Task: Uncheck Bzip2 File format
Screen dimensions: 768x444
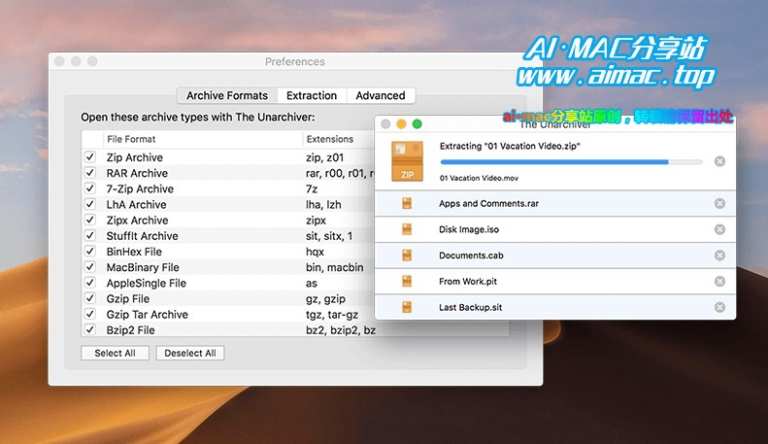Action: pos(90,329)
